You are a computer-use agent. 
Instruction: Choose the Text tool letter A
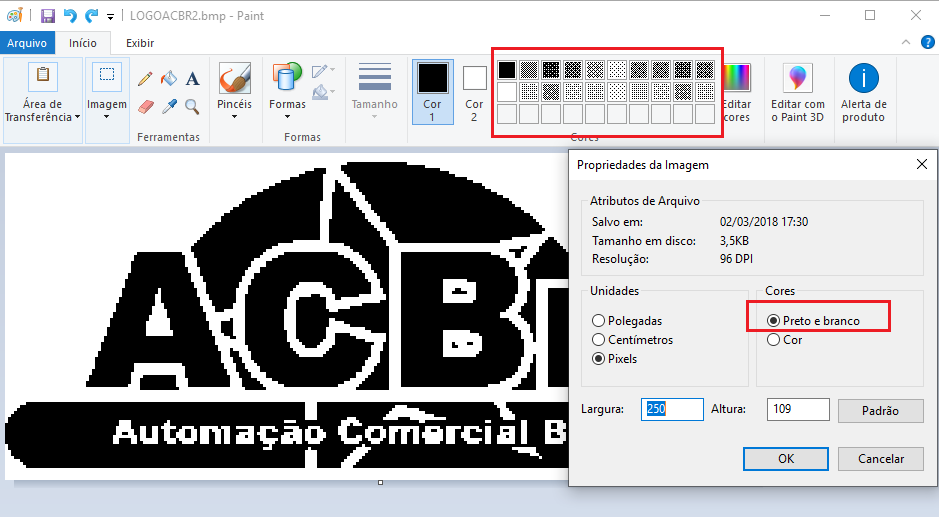tap(192, 78)
